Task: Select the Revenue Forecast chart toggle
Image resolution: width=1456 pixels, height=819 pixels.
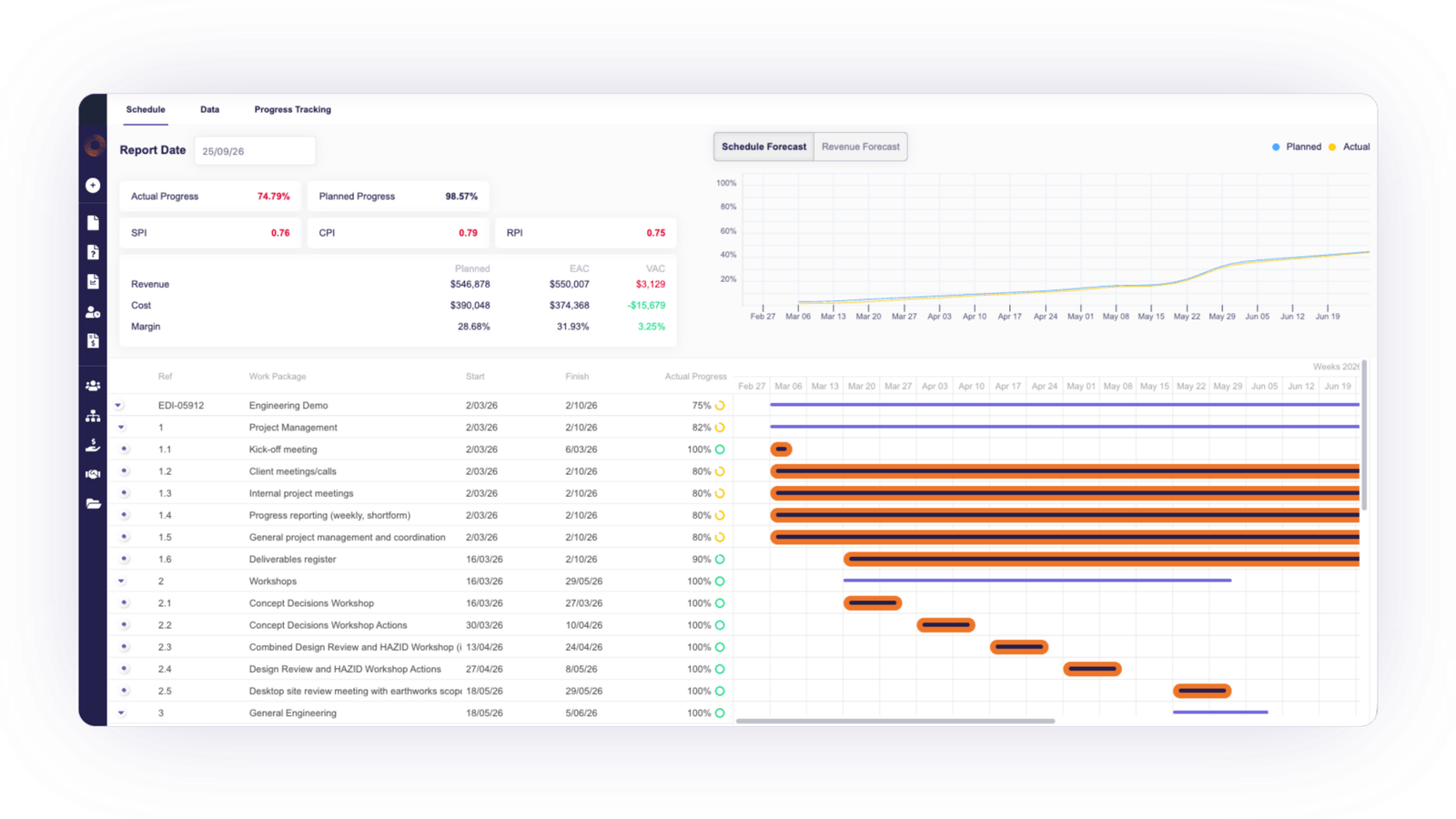Action: tap(861, 147)
